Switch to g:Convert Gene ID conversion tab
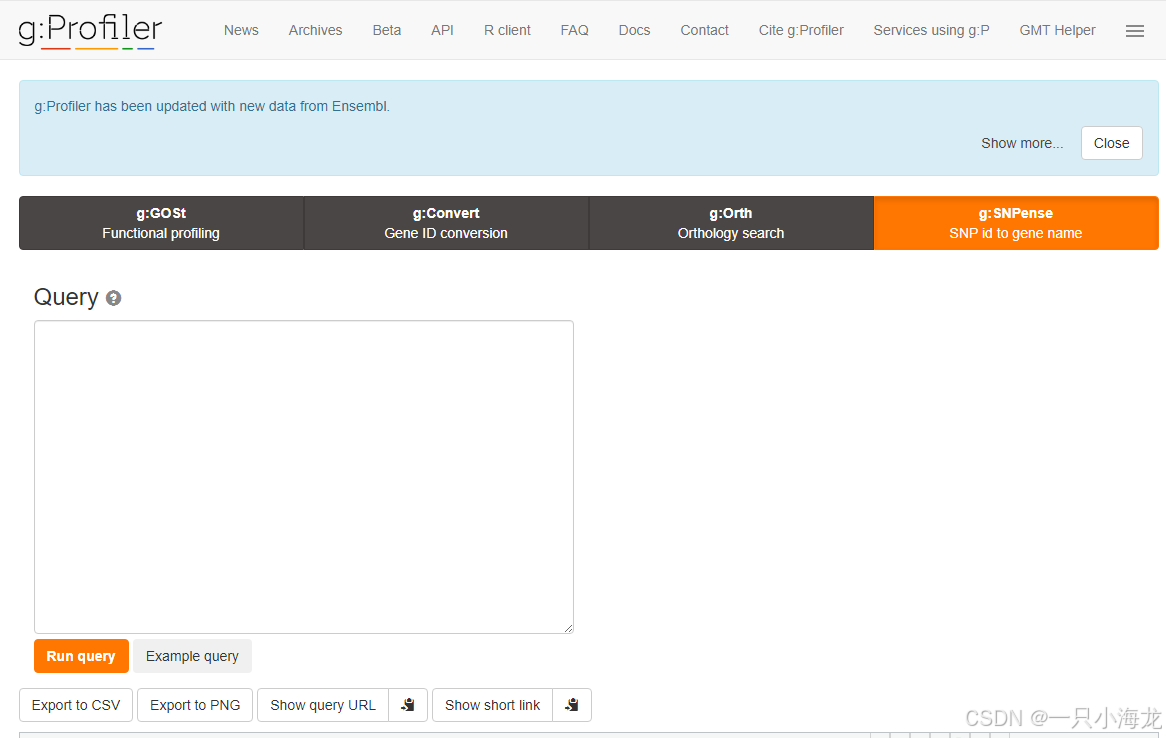The image size is (1166, 738). tap(446, 223)
